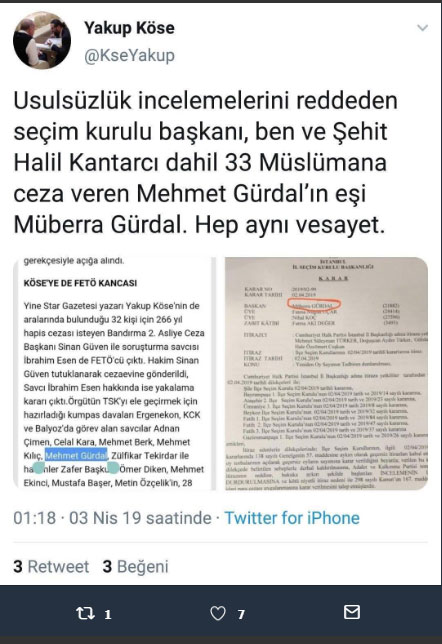This screenshot has width=442, height=644.
Task: Open Yakup Köse's round profile avatar
Action: 42,40
